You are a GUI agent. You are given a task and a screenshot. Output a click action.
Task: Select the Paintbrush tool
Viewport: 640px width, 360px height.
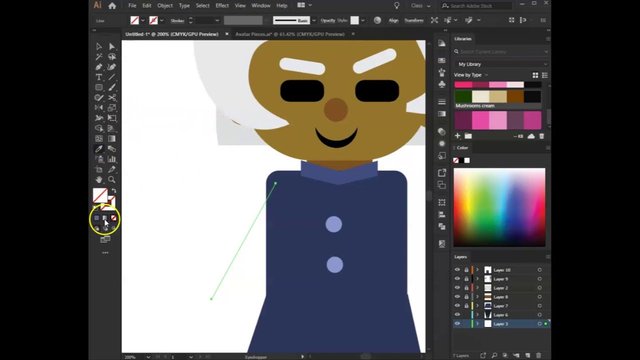tap(112, 87)
